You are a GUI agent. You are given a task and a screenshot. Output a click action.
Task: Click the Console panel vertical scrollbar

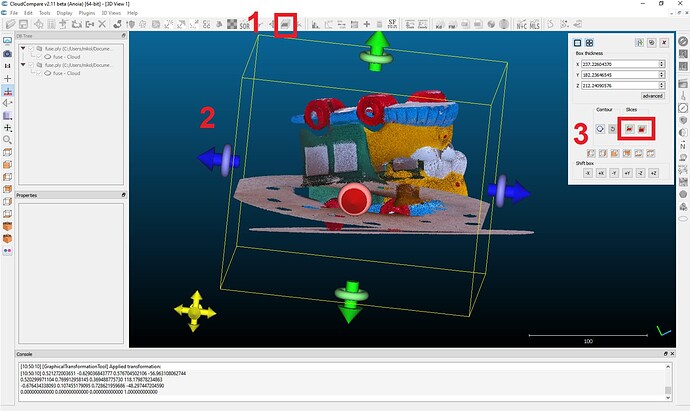tap(668, 382)
